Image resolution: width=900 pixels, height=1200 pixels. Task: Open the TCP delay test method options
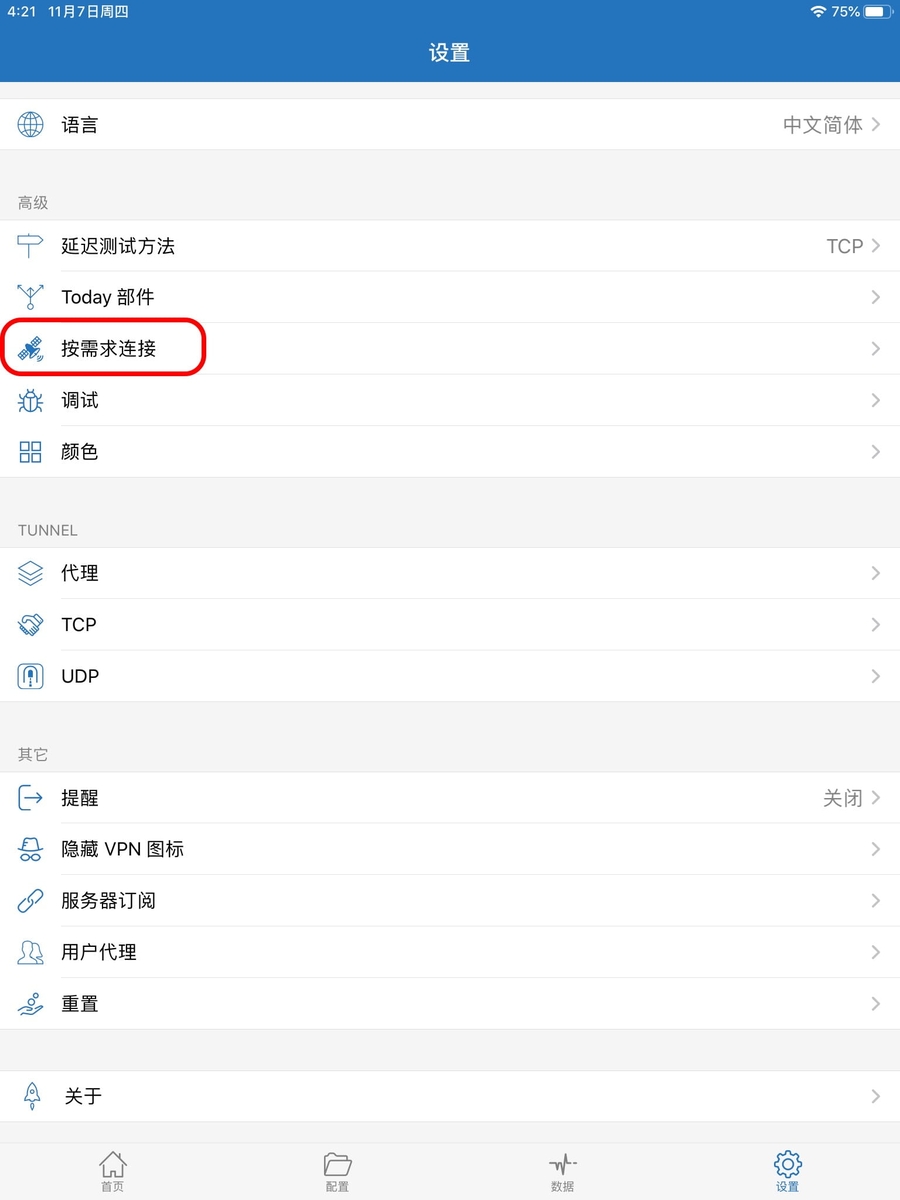click(x=852, y=246)
